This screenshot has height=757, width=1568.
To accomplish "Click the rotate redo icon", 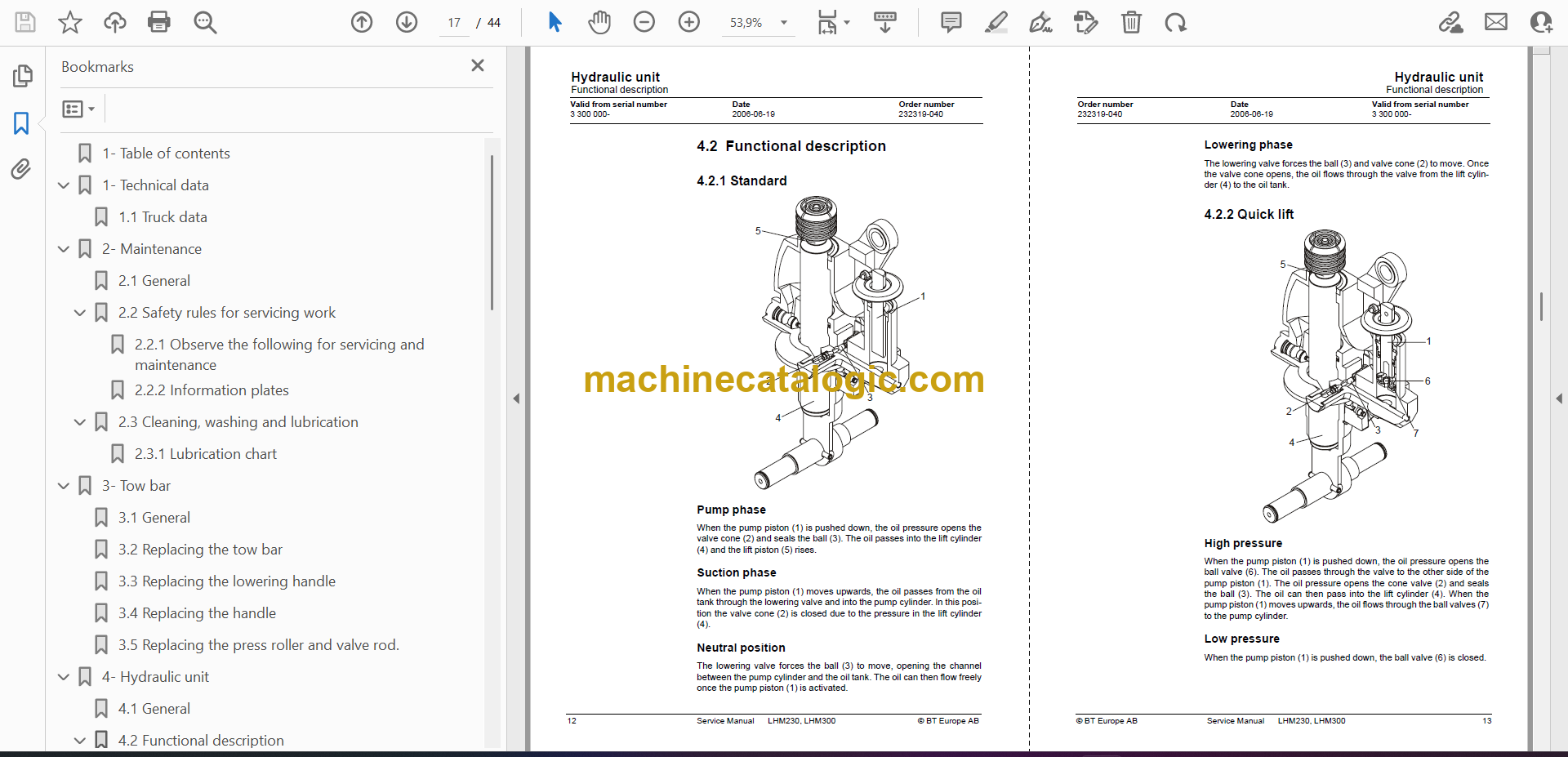I will click(x=1176, y=22).
